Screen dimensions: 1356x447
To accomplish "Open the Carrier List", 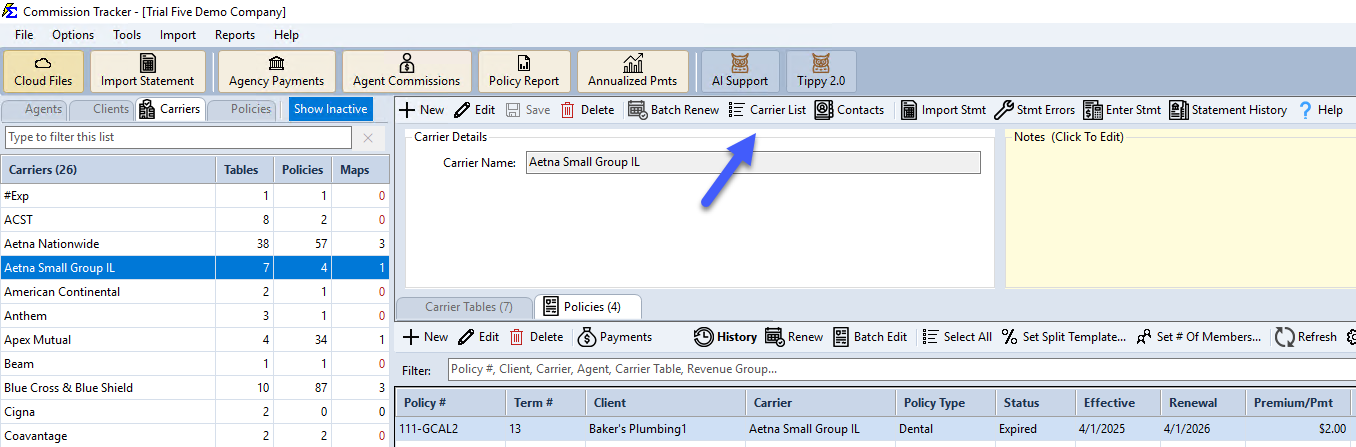I will click(x=767, y=110).
